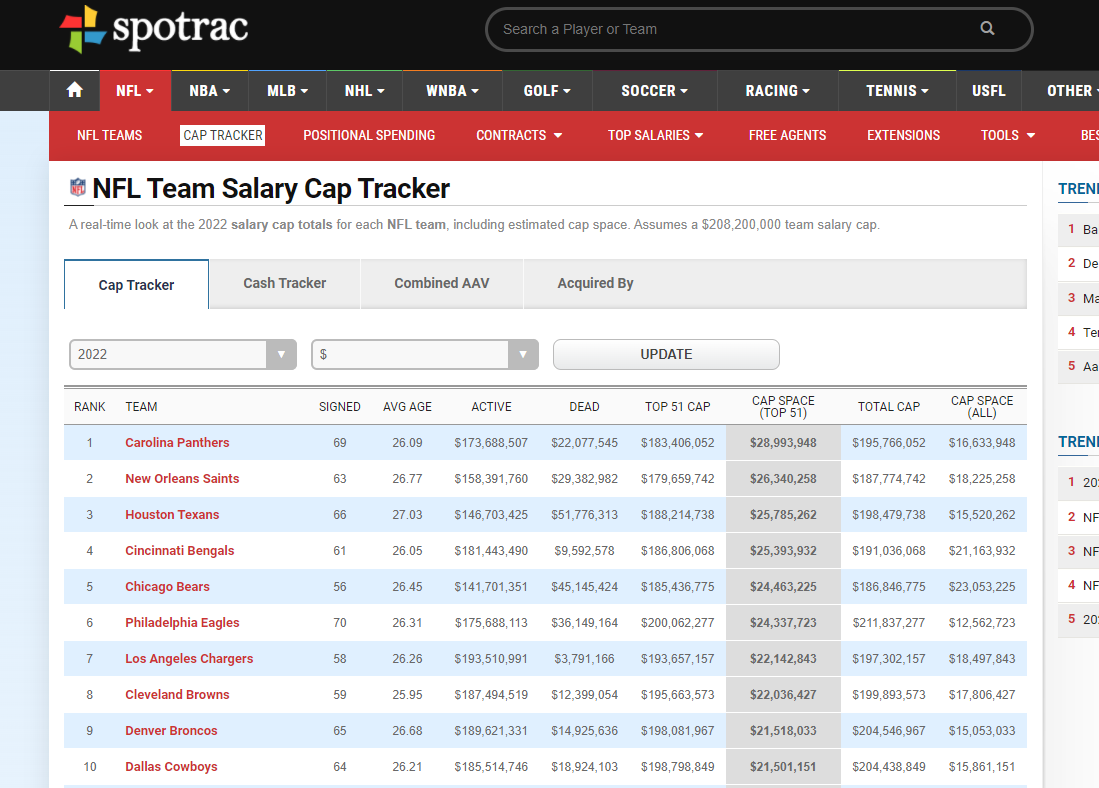Expand the TOOLS dropdown
The image size is (1099, 788).
1008,135
